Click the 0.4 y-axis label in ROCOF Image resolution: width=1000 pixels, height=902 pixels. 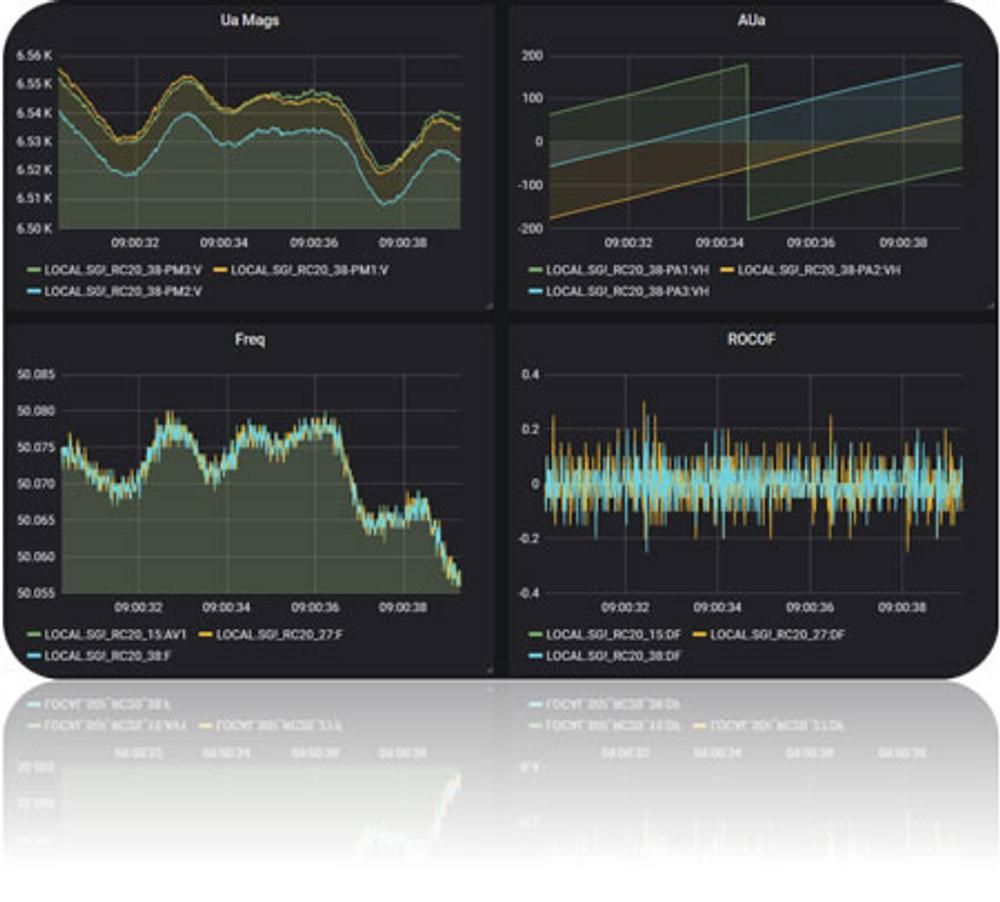[x=531, y=374]
